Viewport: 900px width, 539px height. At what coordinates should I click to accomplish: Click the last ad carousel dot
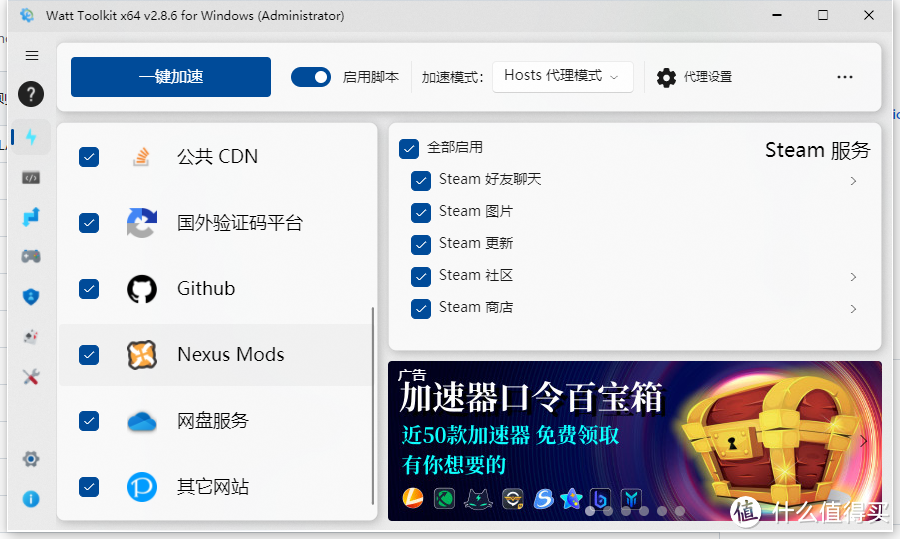tap(680, 511)
